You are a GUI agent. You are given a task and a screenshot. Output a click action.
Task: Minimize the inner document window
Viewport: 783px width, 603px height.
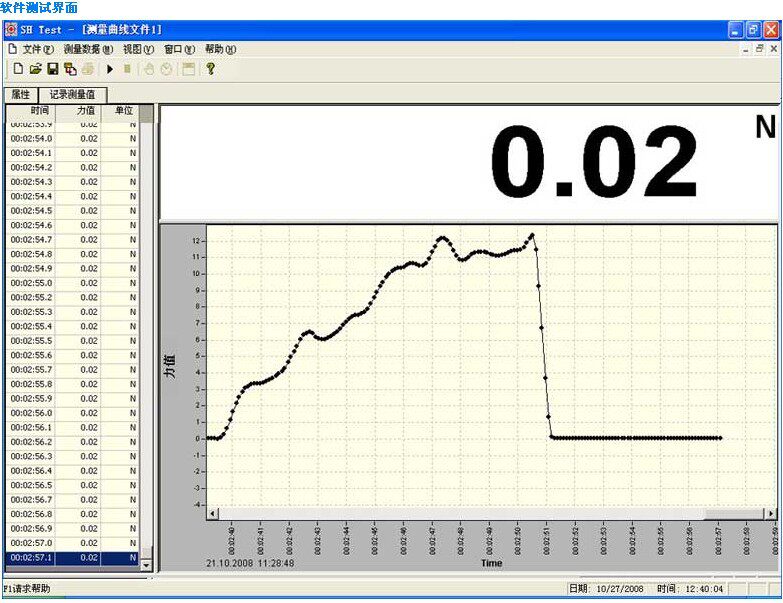click(746, 49)
